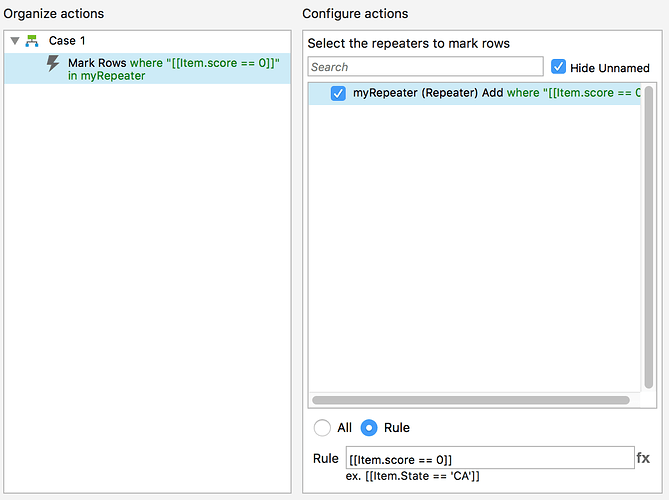Open the fx expression editor

(x=643, y=458)
